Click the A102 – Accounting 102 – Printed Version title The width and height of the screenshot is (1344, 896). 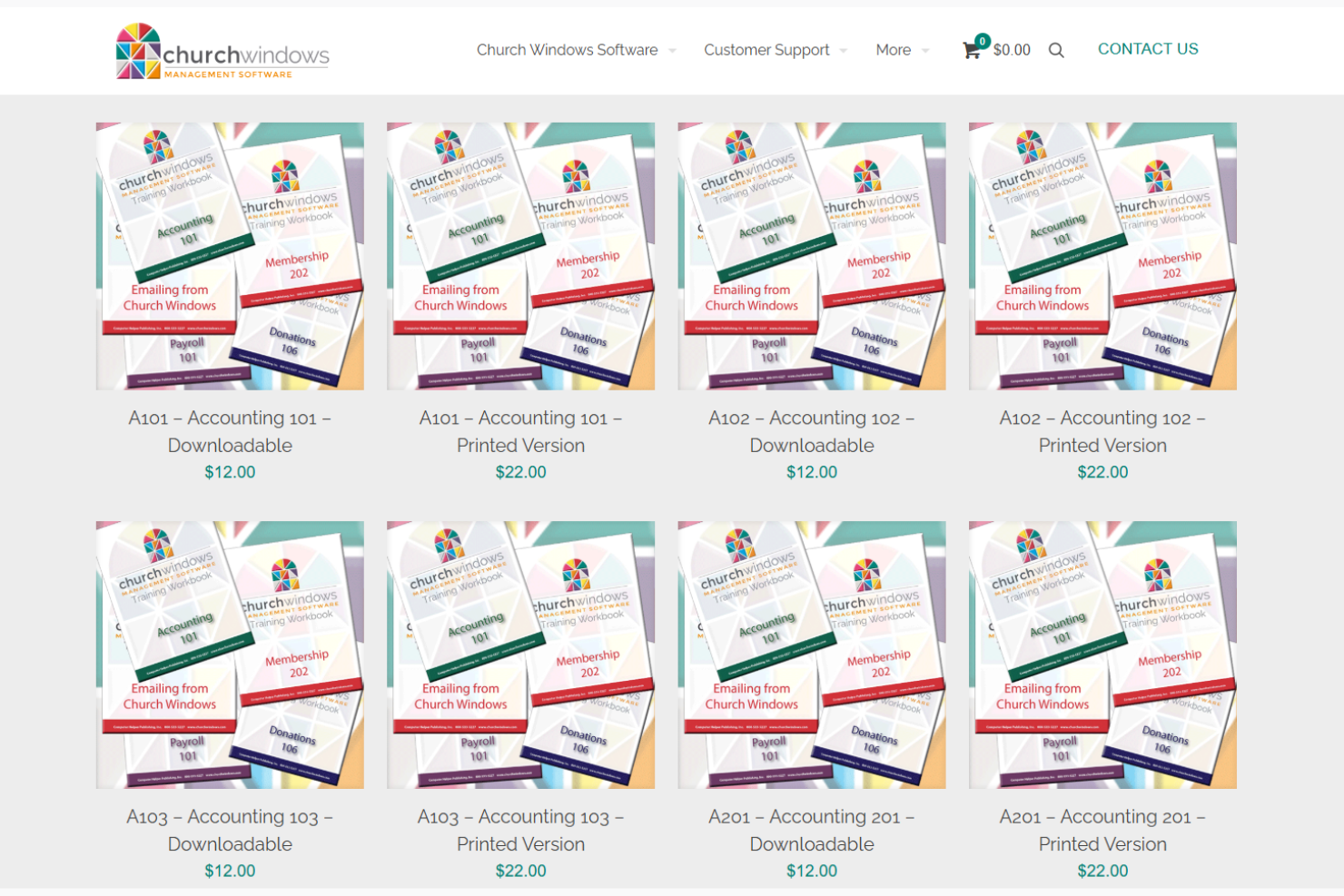[x=1102, y=431]
